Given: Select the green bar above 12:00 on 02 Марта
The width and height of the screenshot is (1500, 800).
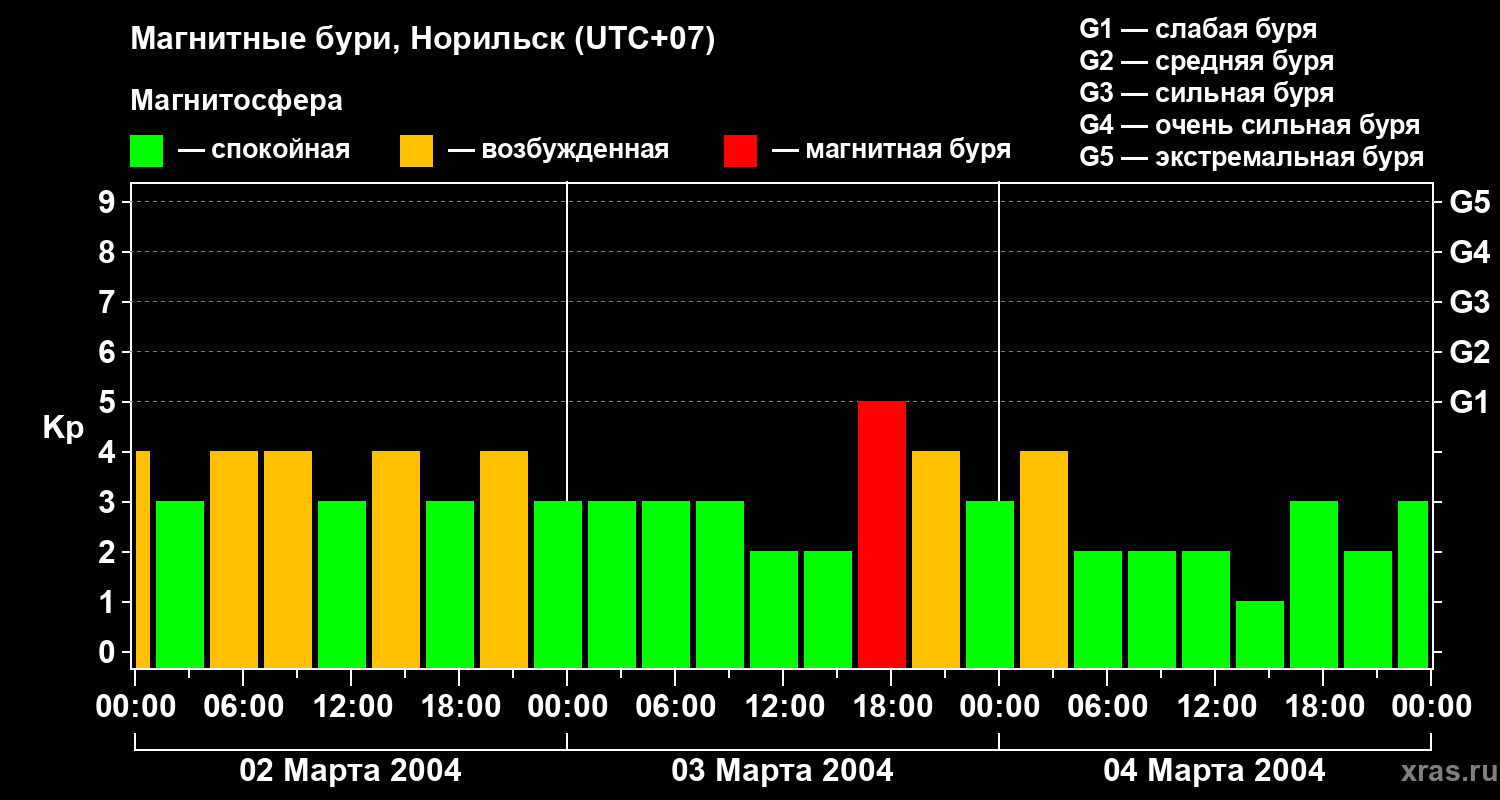Looking at the screenshot, I should (342, 584).
